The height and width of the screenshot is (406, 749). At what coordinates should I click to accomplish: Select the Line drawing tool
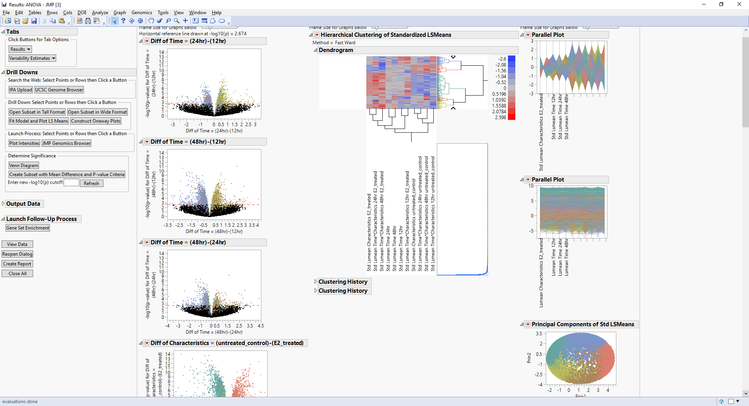point(204,21)
